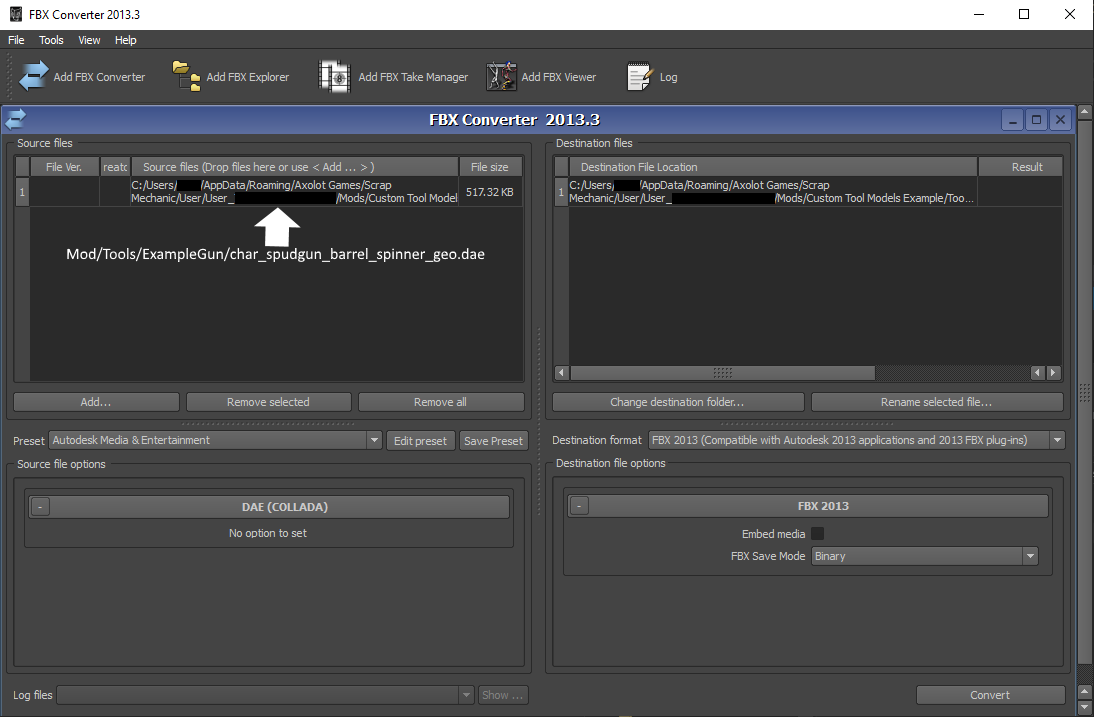
Task: Click the Destination files scroll left arrow at the far left
Action: (x=561, y=373)
